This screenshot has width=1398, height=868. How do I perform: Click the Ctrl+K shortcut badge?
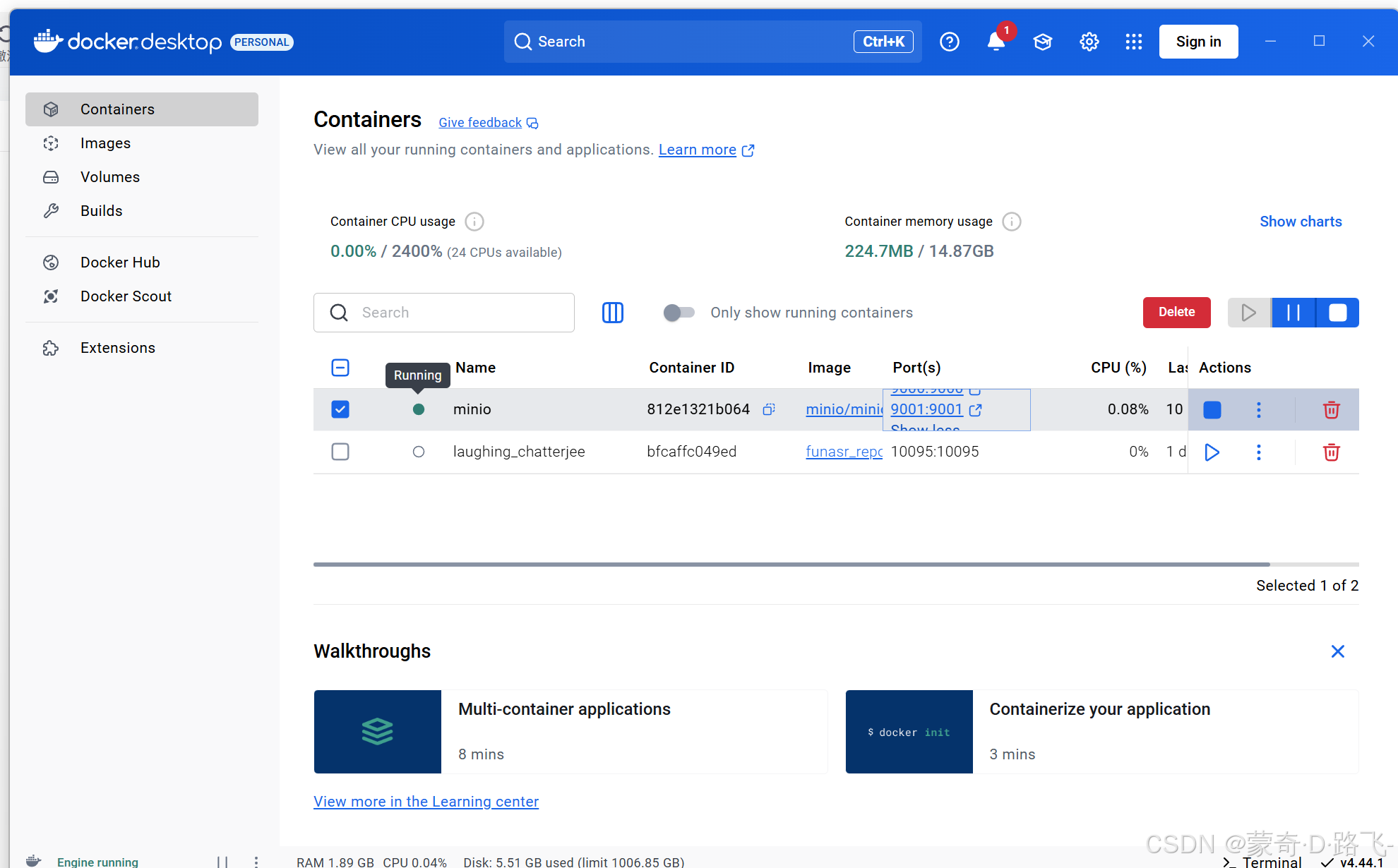[883, 42]
